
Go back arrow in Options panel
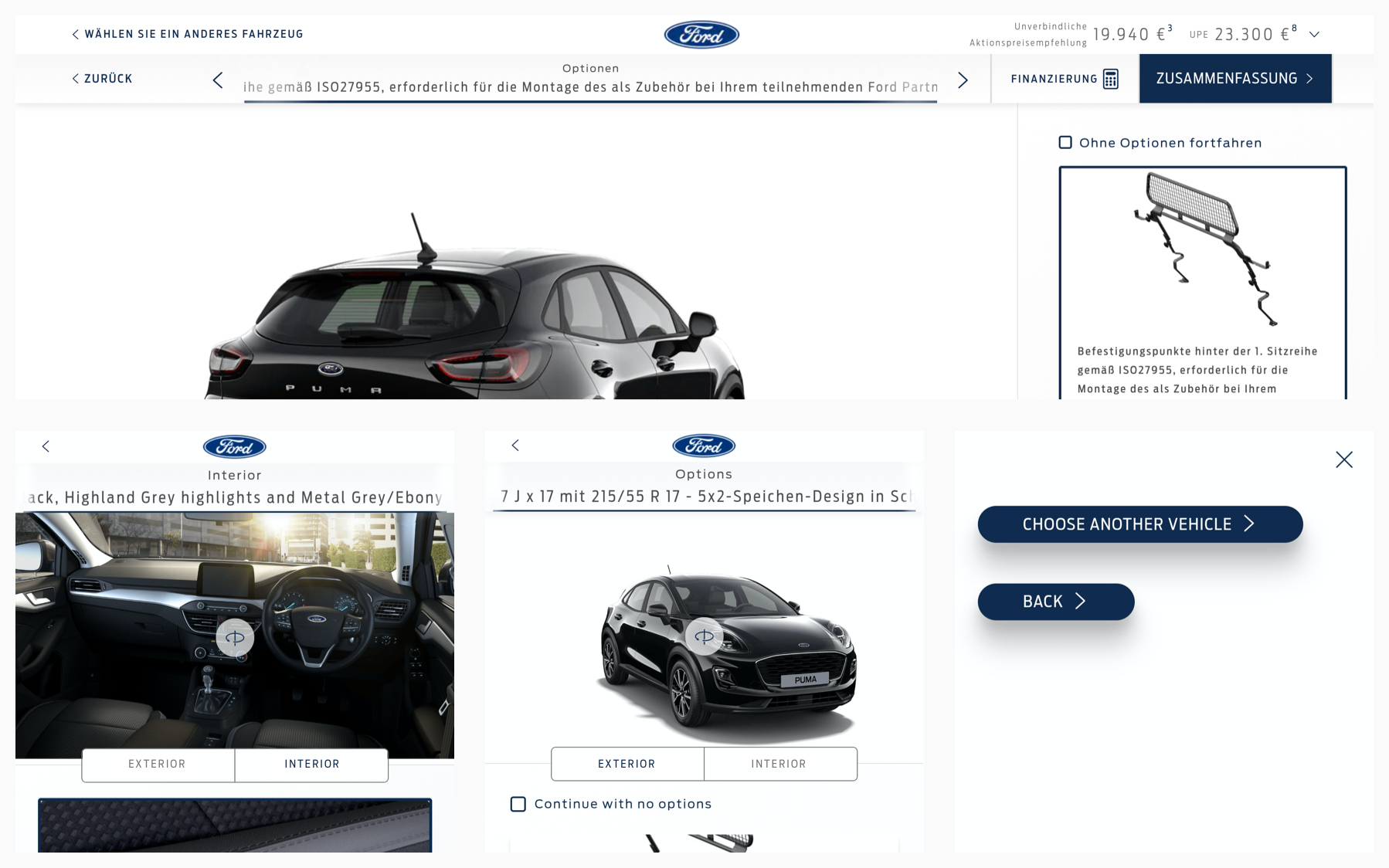(515, 446)
